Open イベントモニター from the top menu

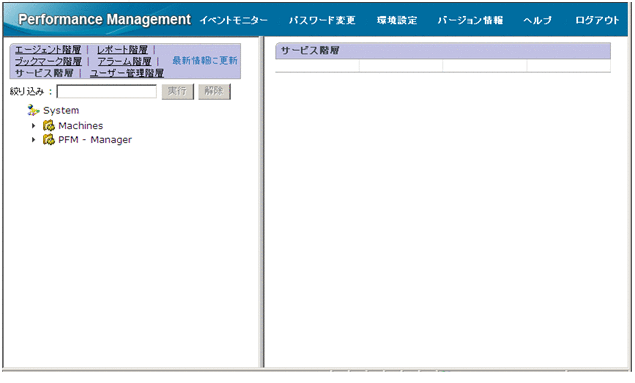point(234,20)
